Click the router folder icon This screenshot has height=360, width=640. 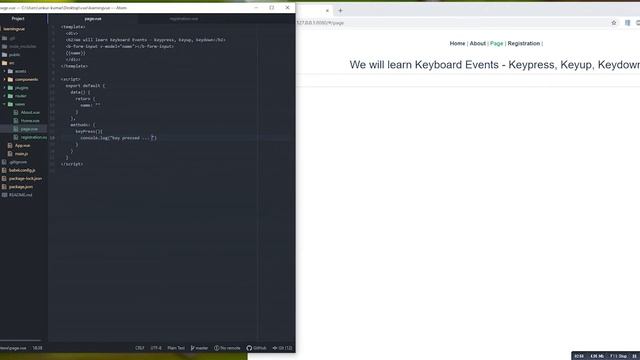point(11,96)
